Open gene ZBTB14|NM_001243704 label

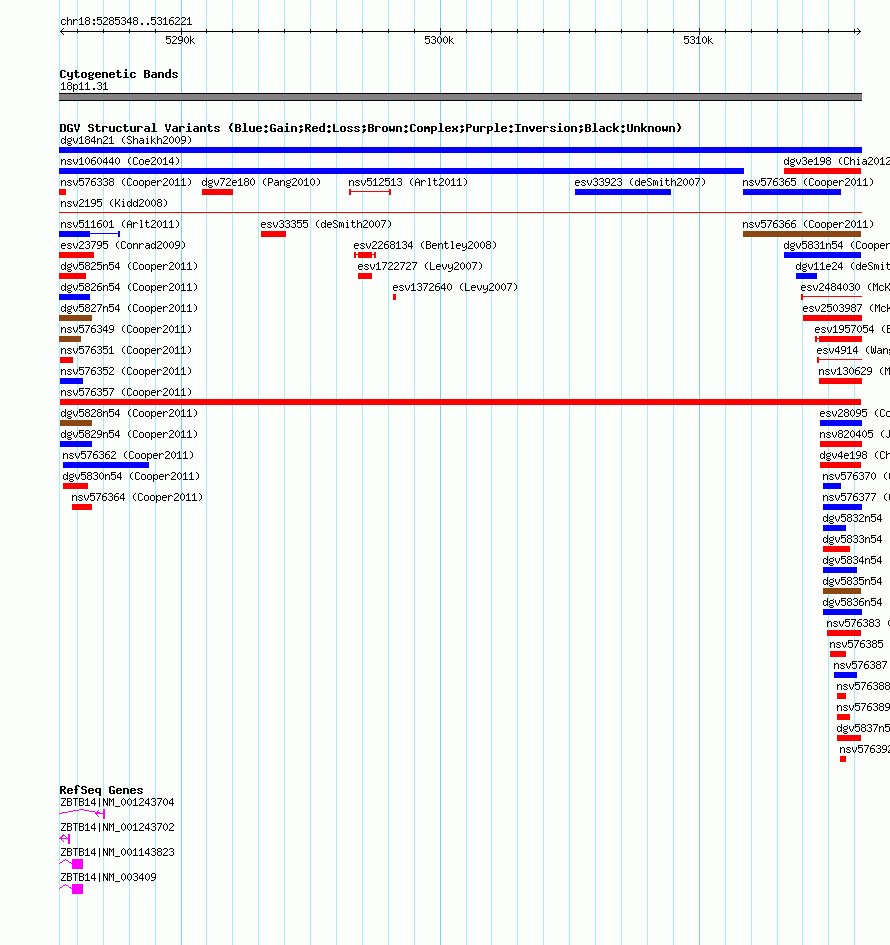tap(117, 803)
